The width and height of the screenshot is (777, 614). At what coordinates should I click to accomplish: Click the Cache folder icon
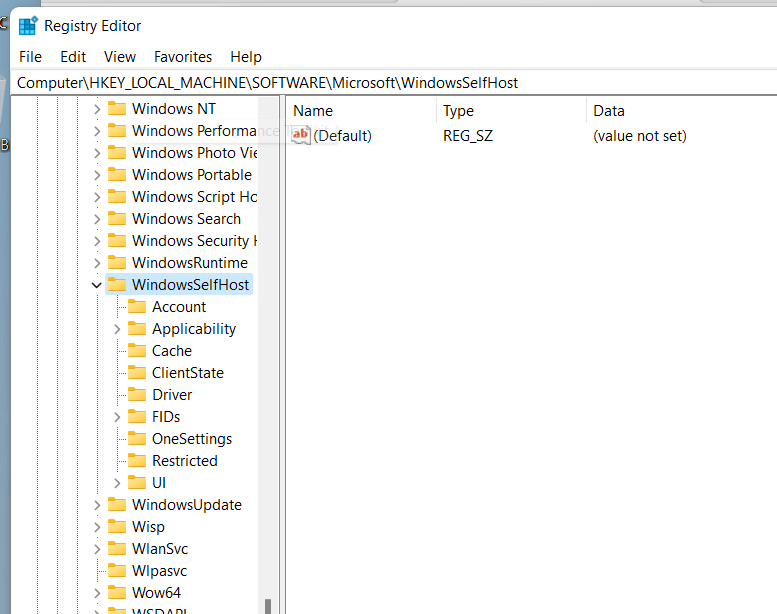pos(137,350)
